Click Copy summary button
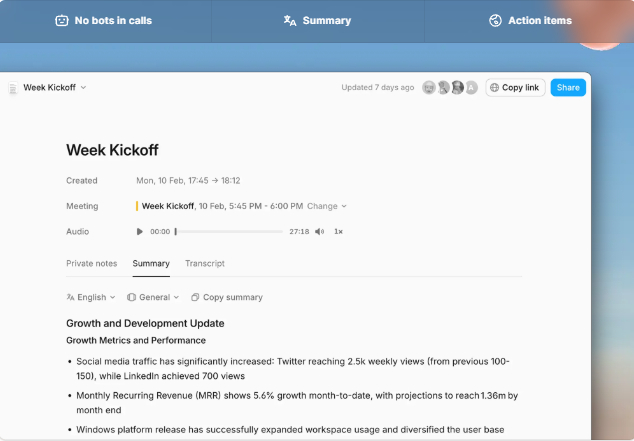The width and height of the screenshot is (634, 441). tap(227, 297)
